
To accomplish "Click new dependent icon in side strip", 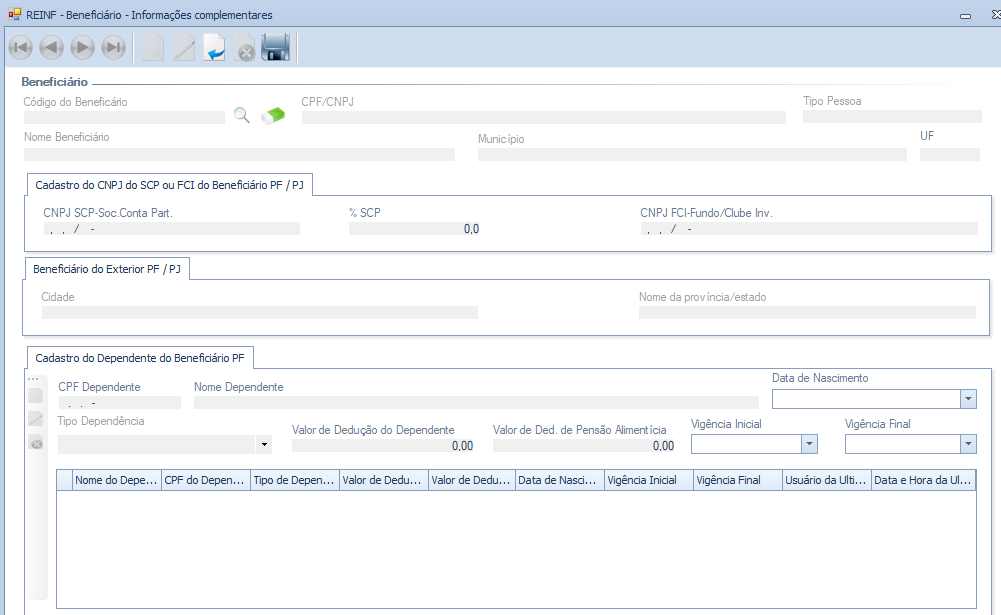I will pos(36,396).
